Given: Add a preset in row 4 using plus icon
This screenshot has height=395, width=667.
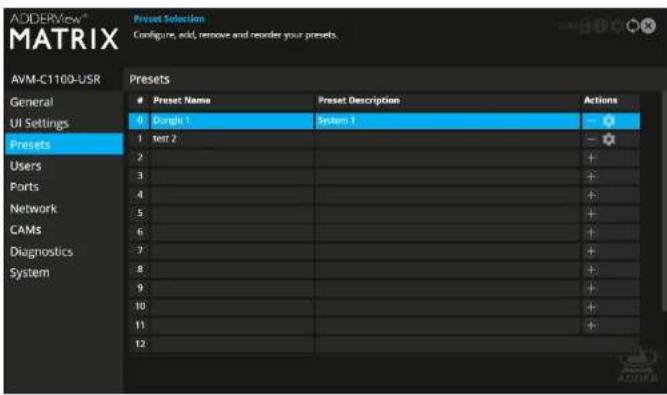Looking at the screenshot, I should tap(591, 195).
